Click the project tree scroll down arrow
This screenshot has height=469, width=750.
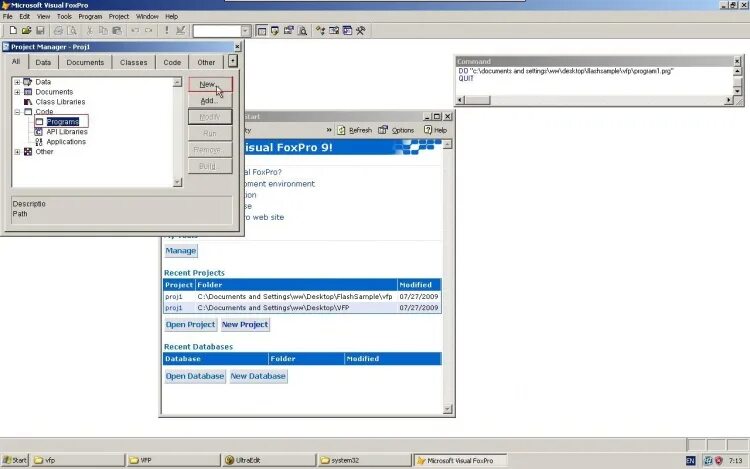tap(177, 182)
